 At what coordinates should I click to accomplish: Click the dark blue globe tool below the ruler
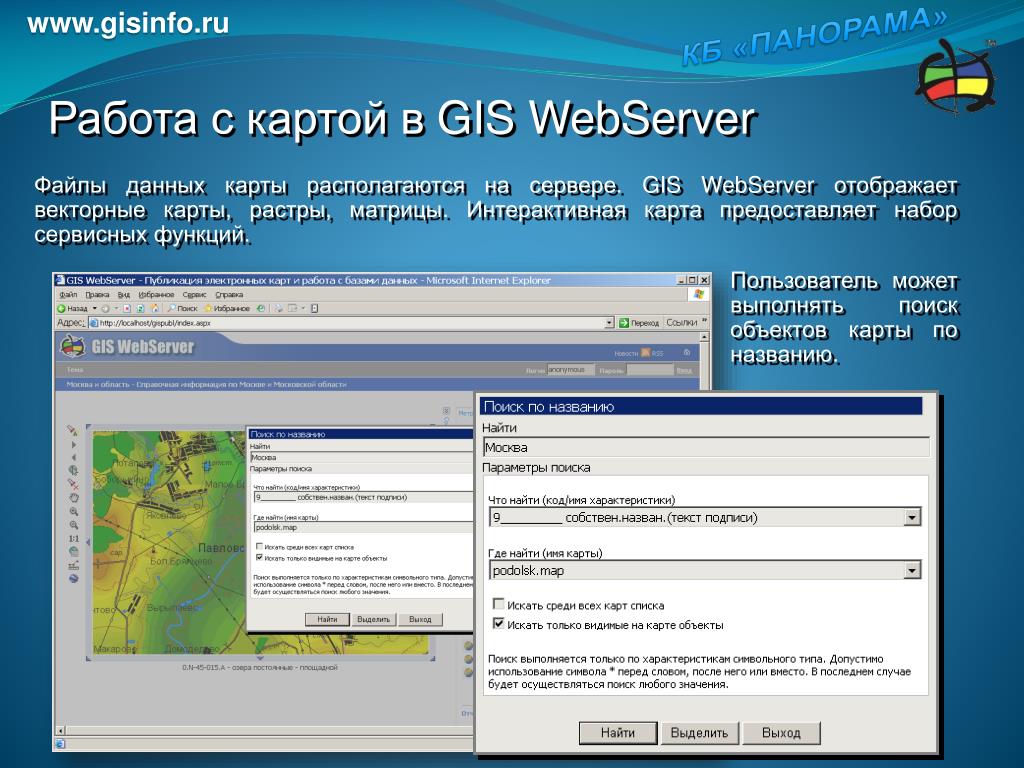tap(74, 579)
